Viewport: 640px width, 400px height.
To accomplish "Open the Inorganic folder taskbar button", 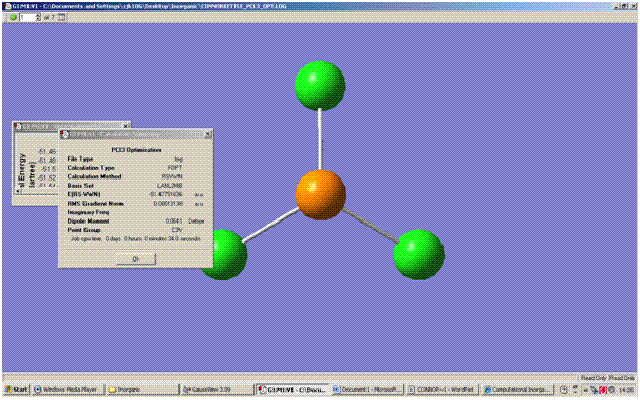I will pos(142,389).
